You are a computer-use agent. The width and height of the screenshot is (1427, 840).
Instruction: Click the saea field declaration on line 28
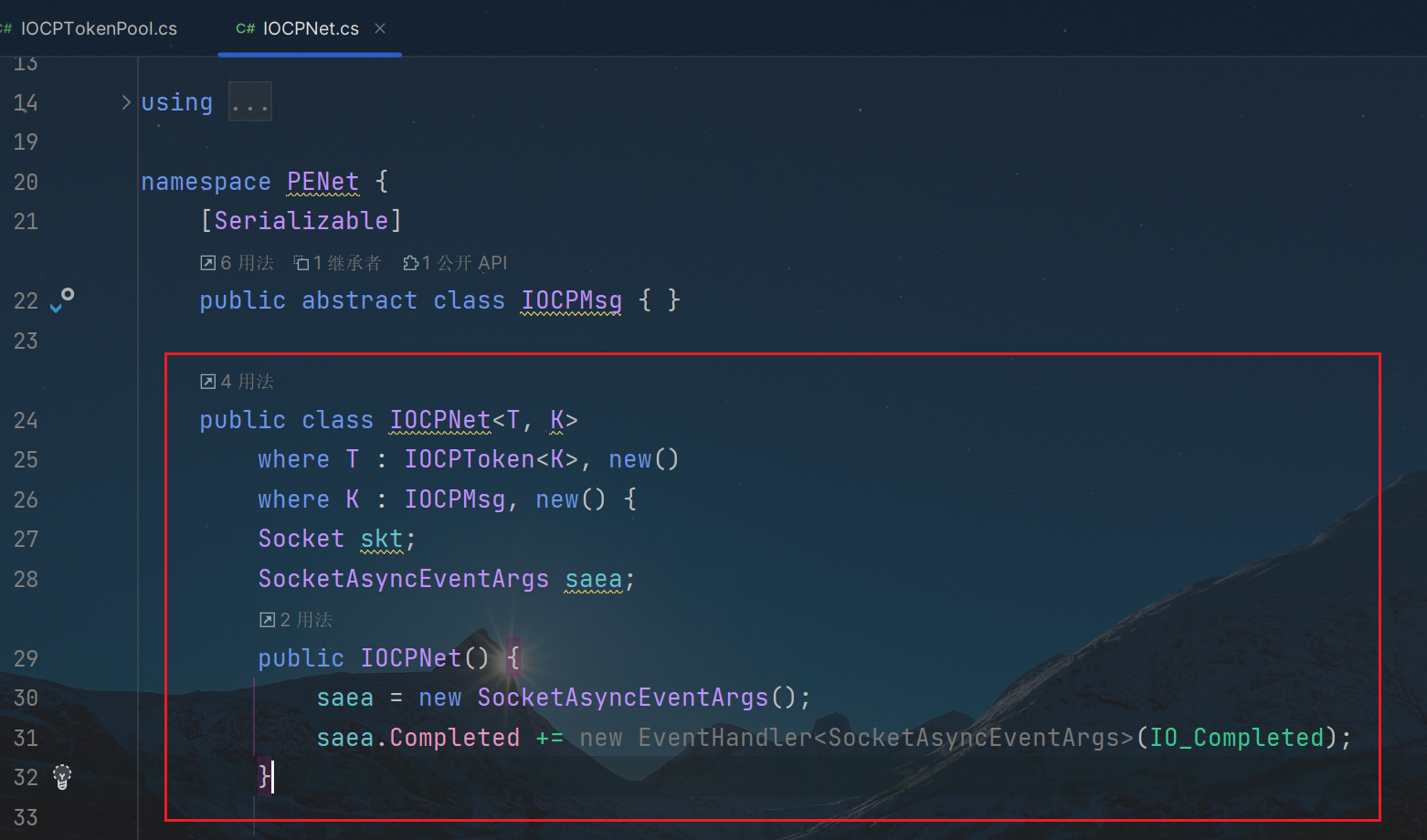593,579
